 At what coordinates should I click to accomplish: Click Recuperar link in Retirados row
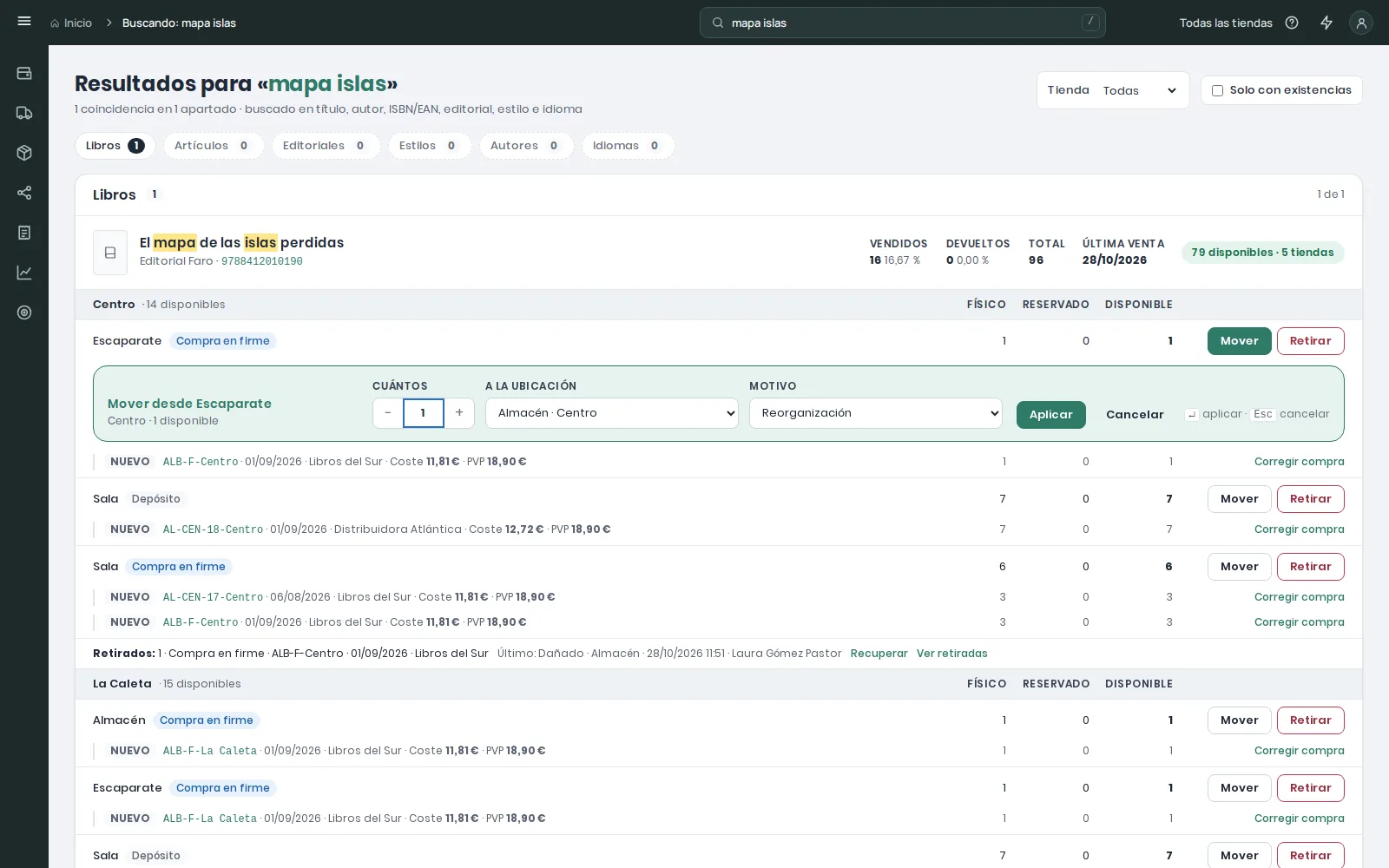tap(879, 654)
